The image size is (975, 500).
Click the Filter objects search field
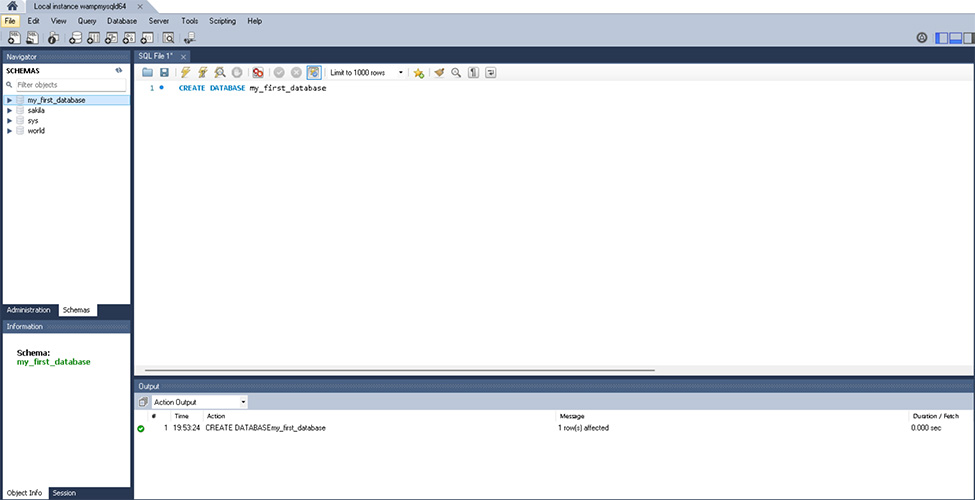[68, 86]
